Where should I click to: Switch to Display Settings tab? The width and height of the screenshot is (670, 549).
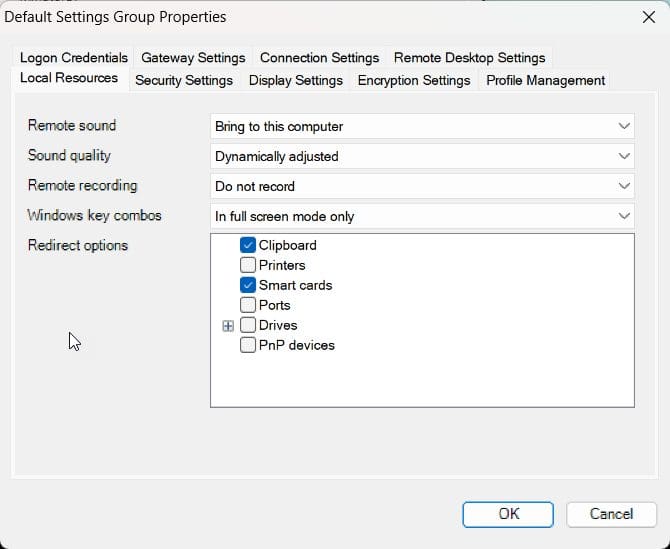(x=296, y=80)
